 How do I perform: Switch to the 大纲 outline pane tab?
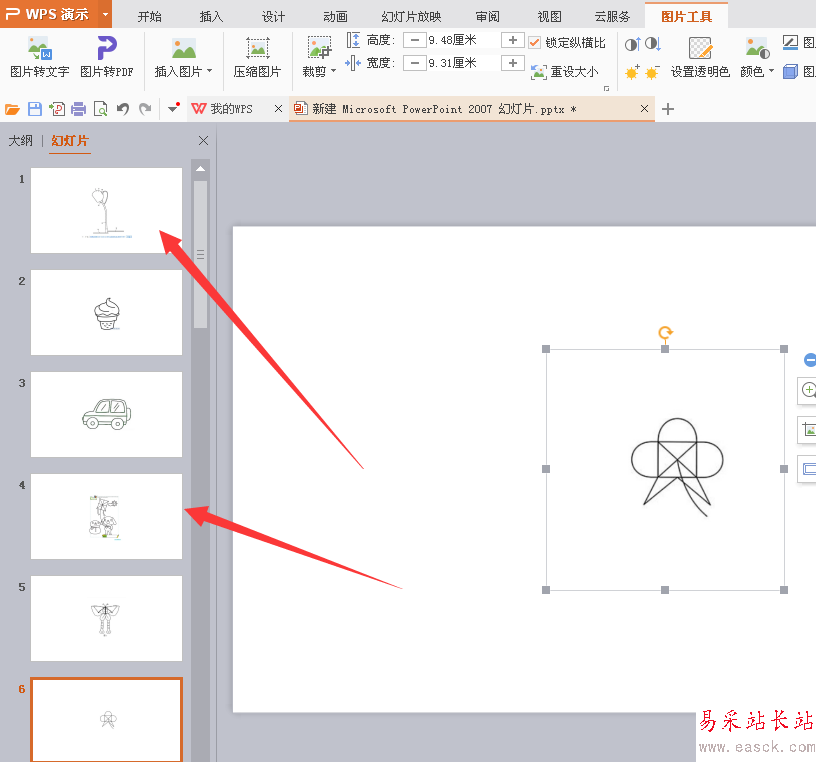click(x=21, y=141)
